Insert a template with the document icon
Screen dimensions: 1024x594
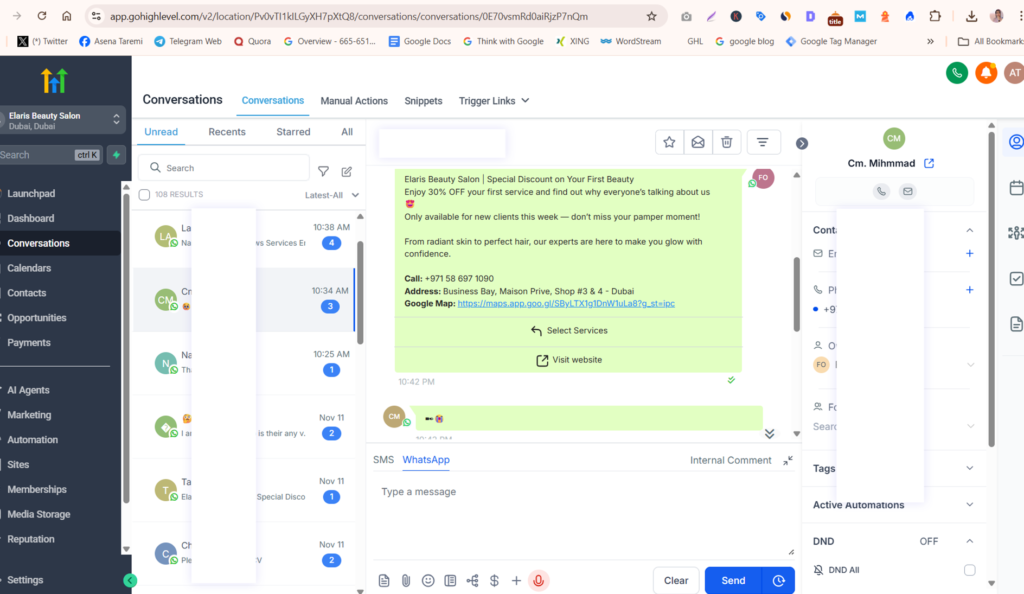click(384, 580)
